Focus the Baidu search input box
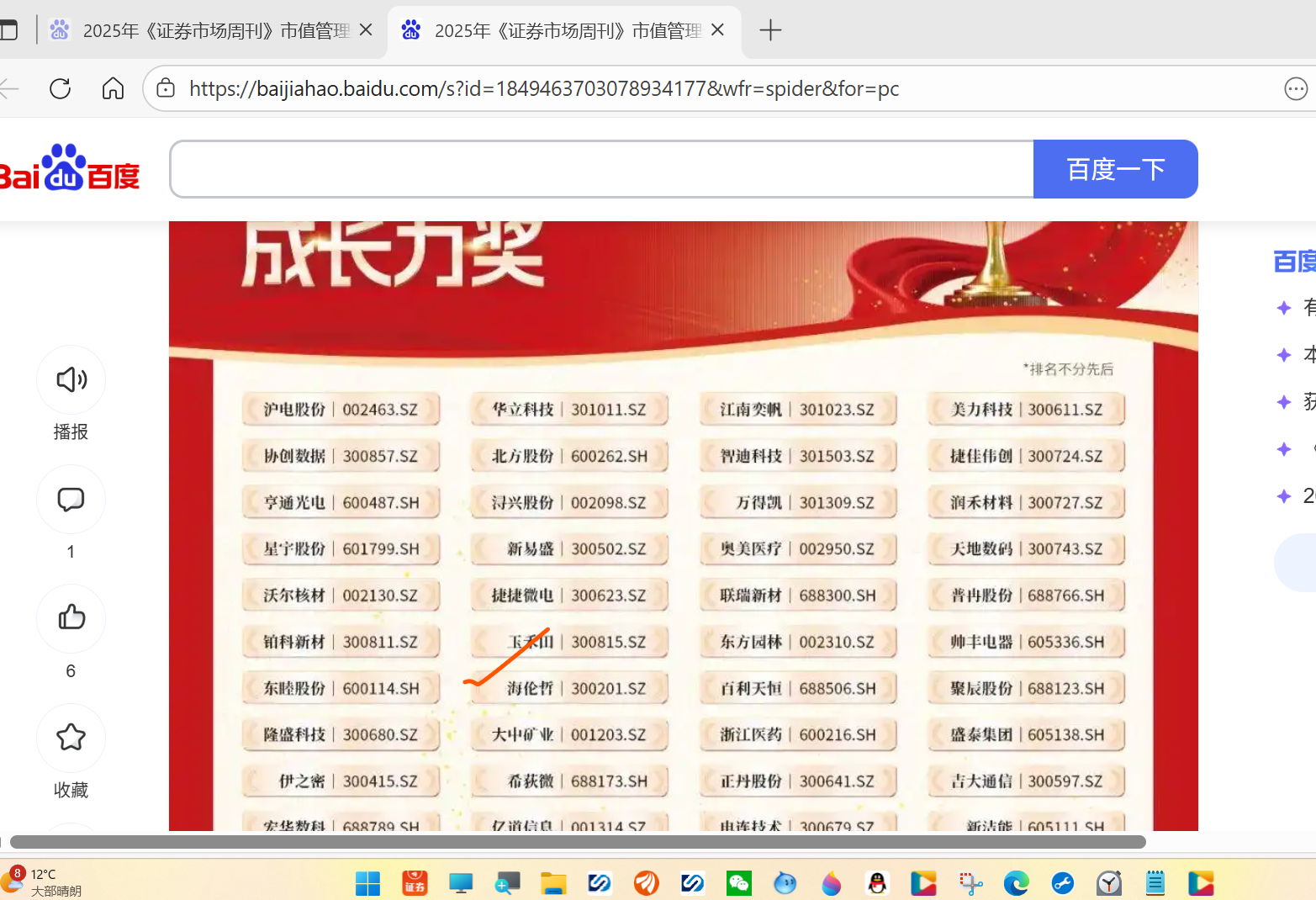This screenshot has width=1316, height=900. tap(602, 169)
